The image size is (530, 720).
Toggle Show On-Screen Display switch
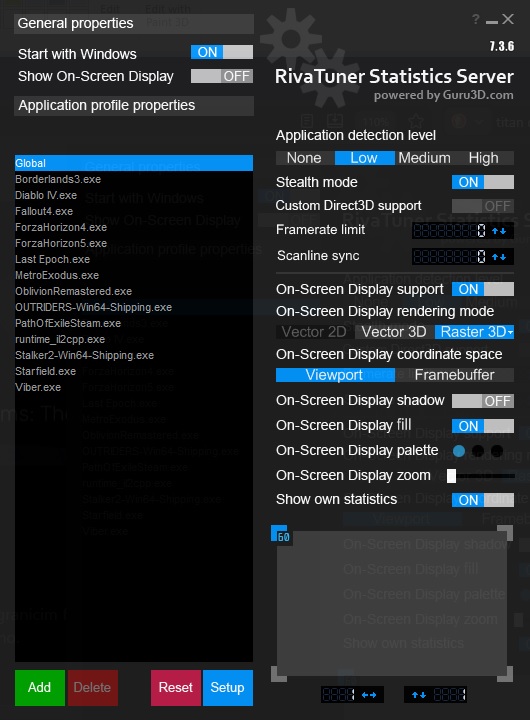point(222,76)
